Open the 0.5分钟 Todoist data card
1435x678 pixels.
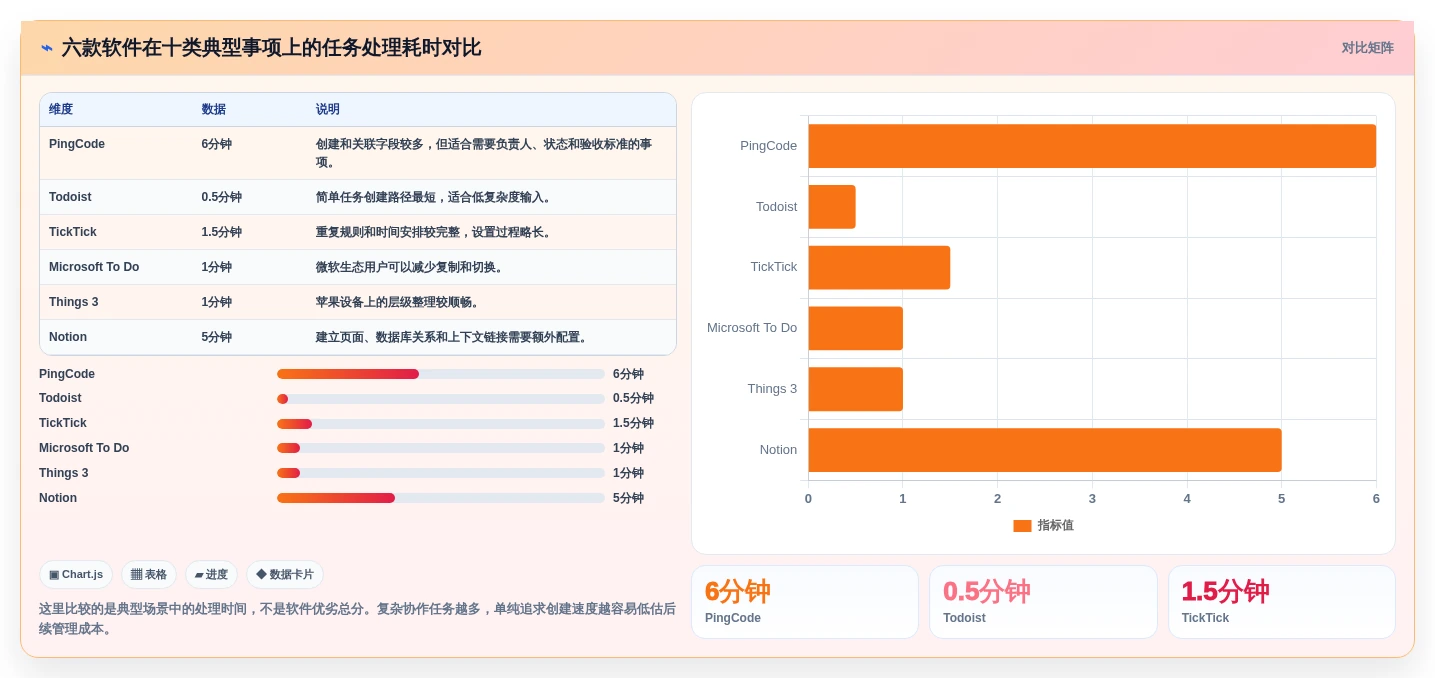(1043, 602)
